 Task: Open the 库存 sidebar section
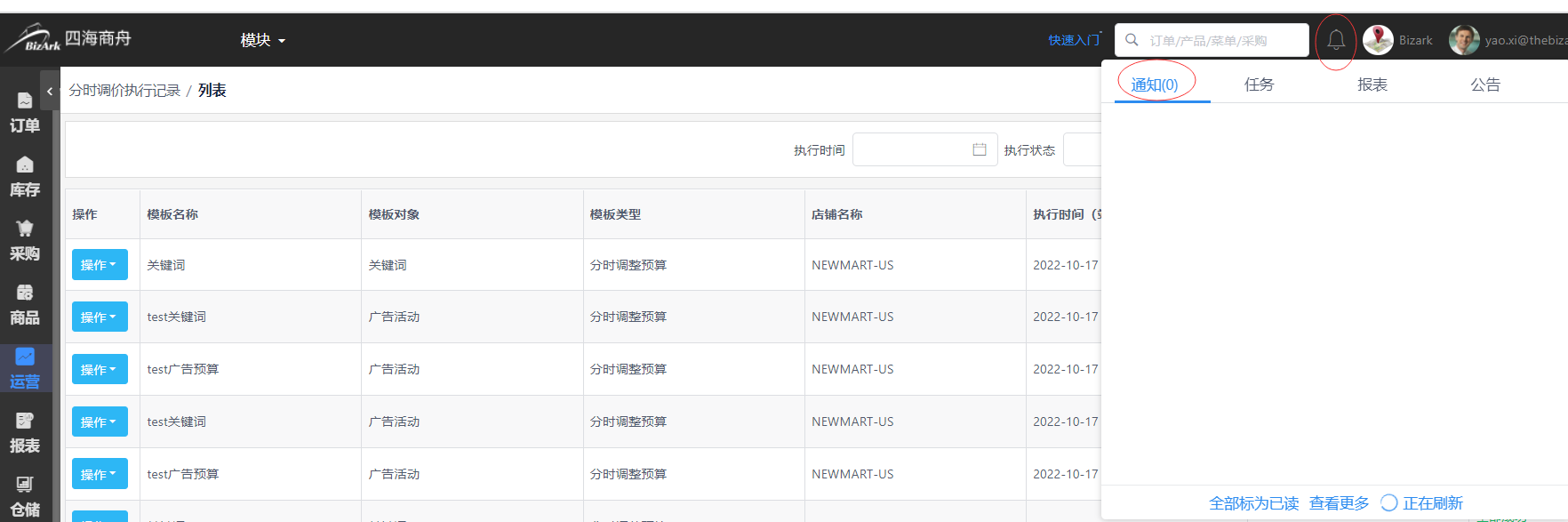coord(25,177)
